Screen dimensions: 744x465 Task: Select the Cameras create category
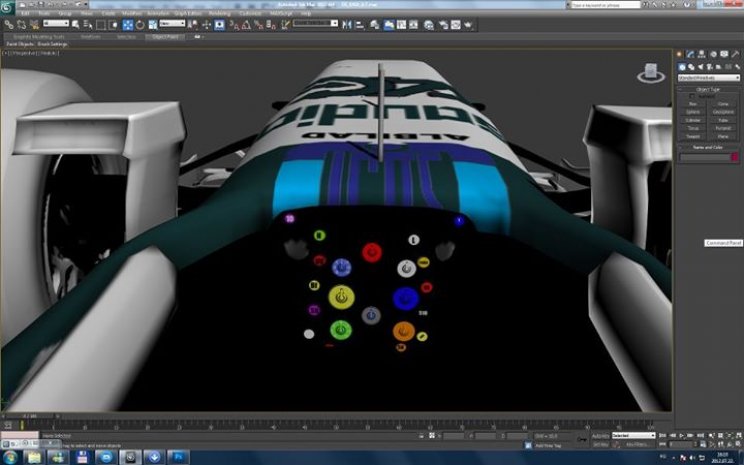click(710, 67)
